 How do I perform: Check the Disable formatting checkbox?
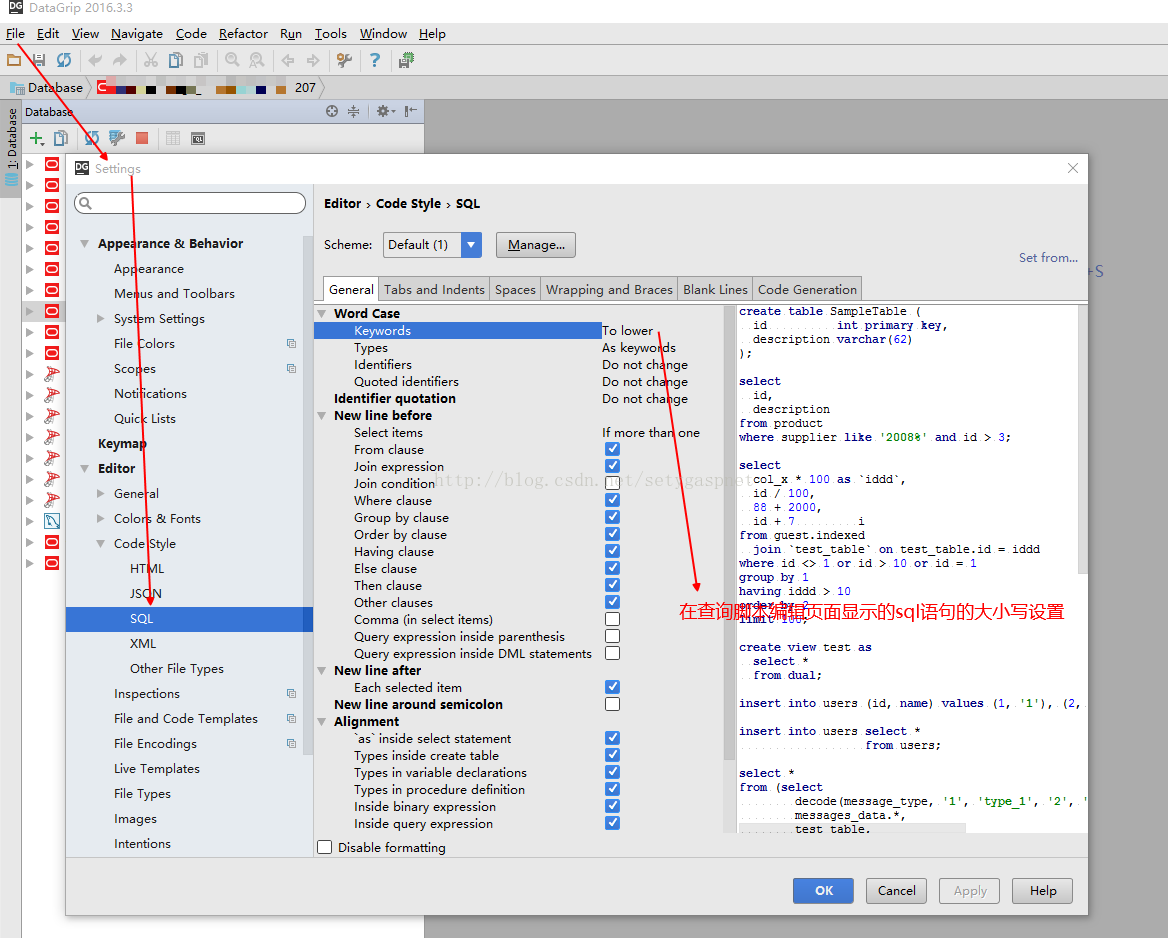pyautogui.click(x=325, y=847)
